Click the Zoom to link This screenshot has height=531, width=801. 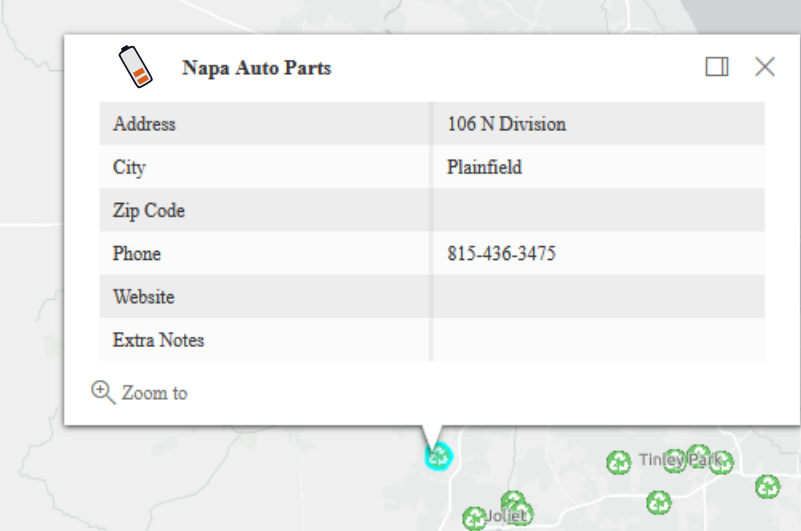click(139, 393)
